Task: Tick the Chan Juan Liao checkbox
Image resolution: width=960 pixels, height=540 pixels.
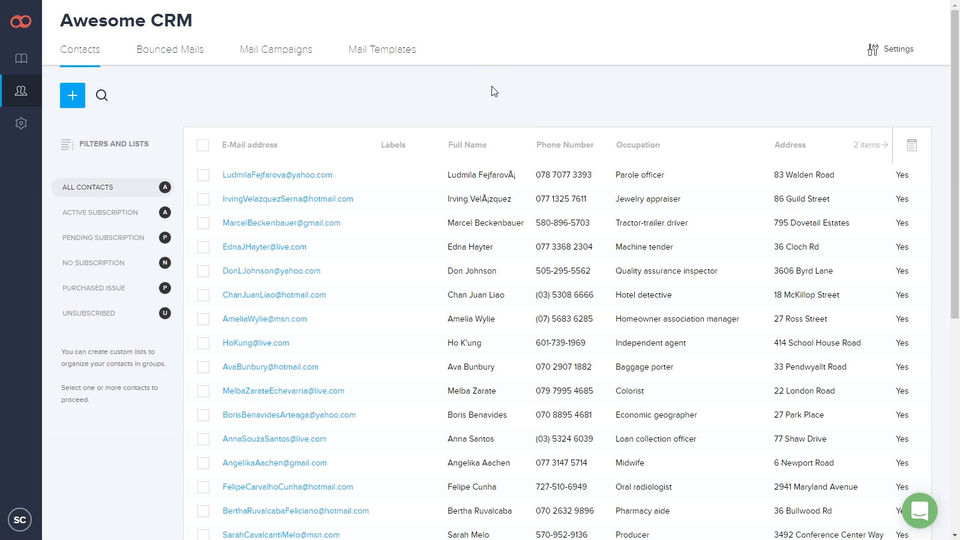Action: 203,295
